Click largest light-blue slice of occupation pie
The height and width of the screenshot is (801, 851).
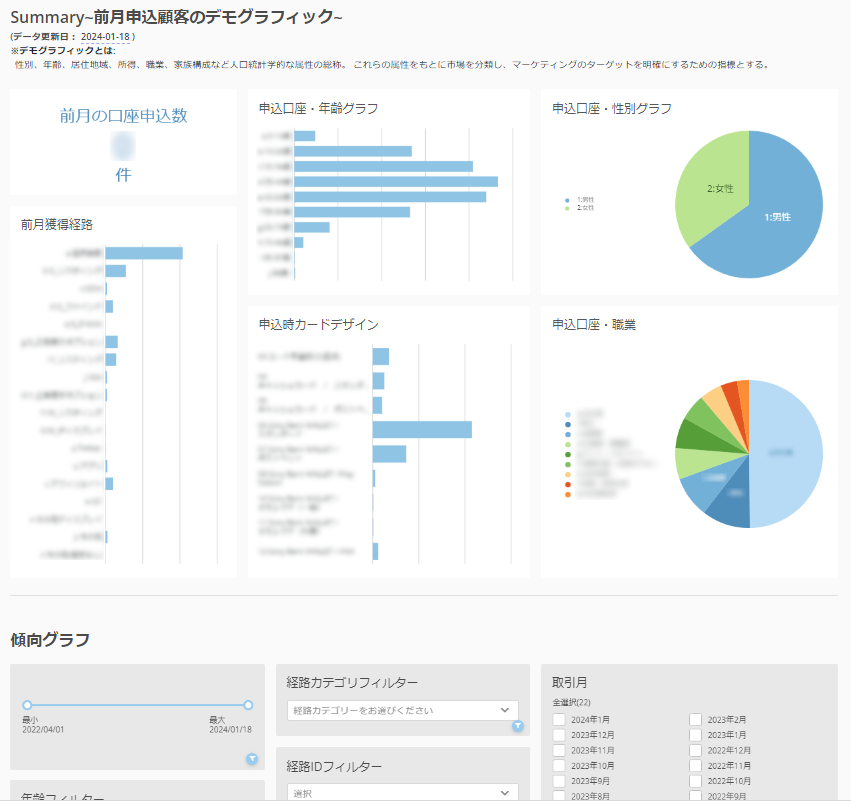787,453
